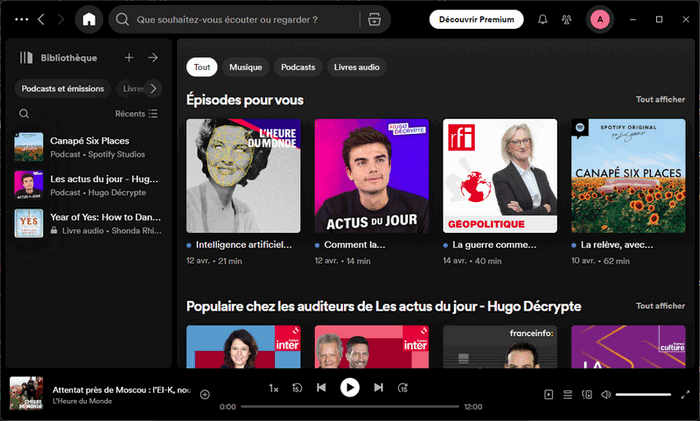The width and height of the screenshot is (700, 421).
Task: Select the Livres audio filter tab
Action: [357, 67]
